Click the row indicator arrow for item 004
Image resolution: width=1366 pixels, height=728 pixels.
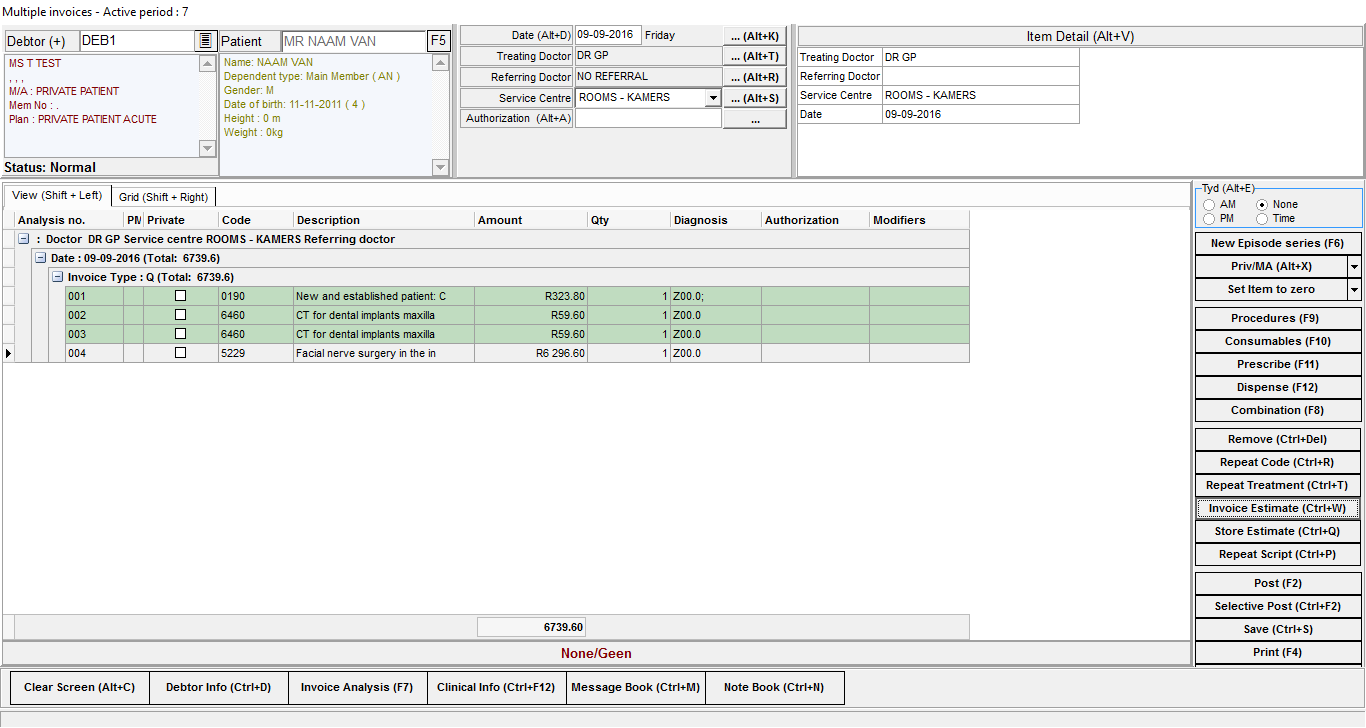pos(9,353)
